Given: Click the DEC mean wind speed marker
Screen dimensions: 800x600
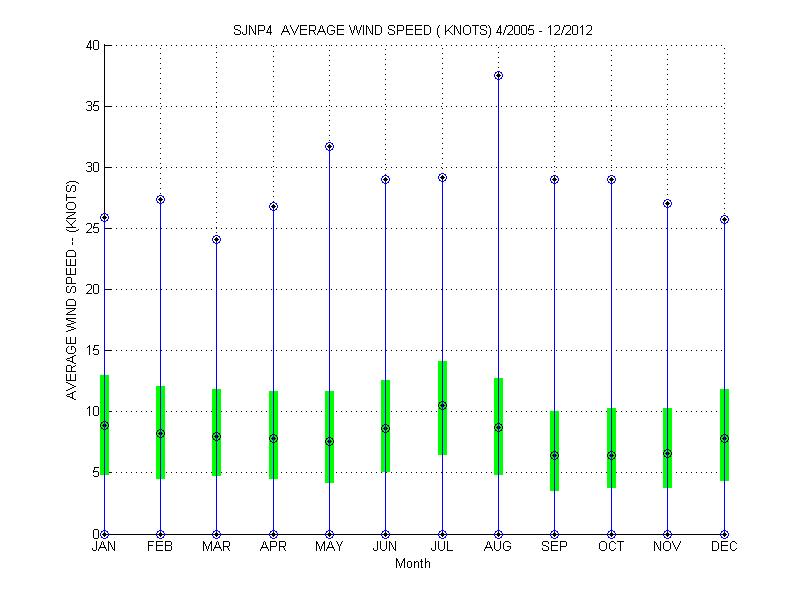Looking at the screenshot, I should point(724,439).
